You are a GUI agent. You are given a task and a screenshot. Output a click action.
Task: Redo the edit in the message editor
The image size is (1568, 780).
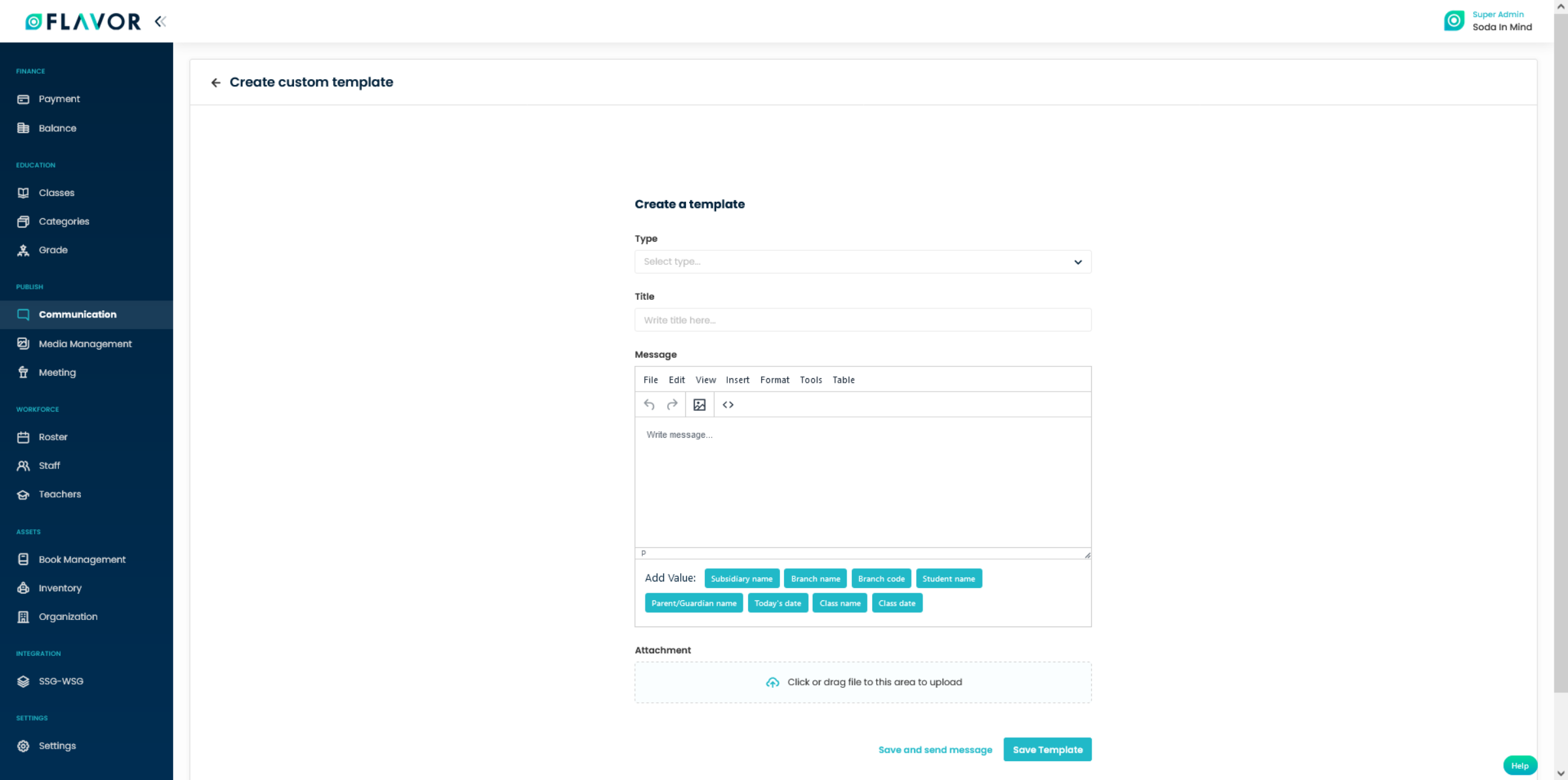point(672,404)
